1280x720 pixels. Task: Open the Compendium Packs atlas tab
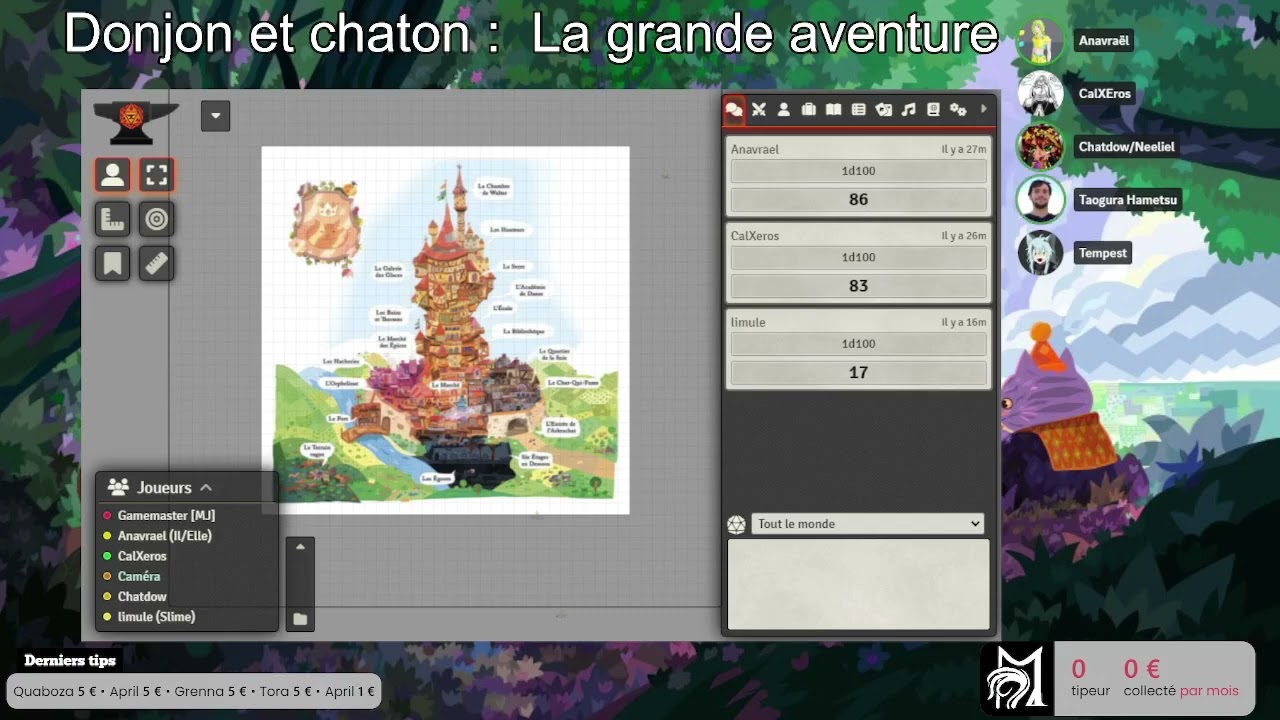pos(933,110)
